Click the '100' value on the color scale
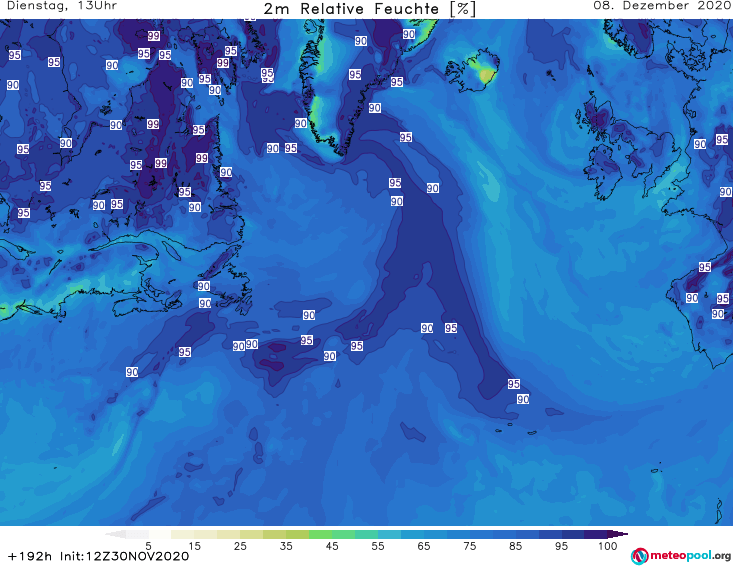The height and width of the screenshot is (566, 733). pos(607,546)
